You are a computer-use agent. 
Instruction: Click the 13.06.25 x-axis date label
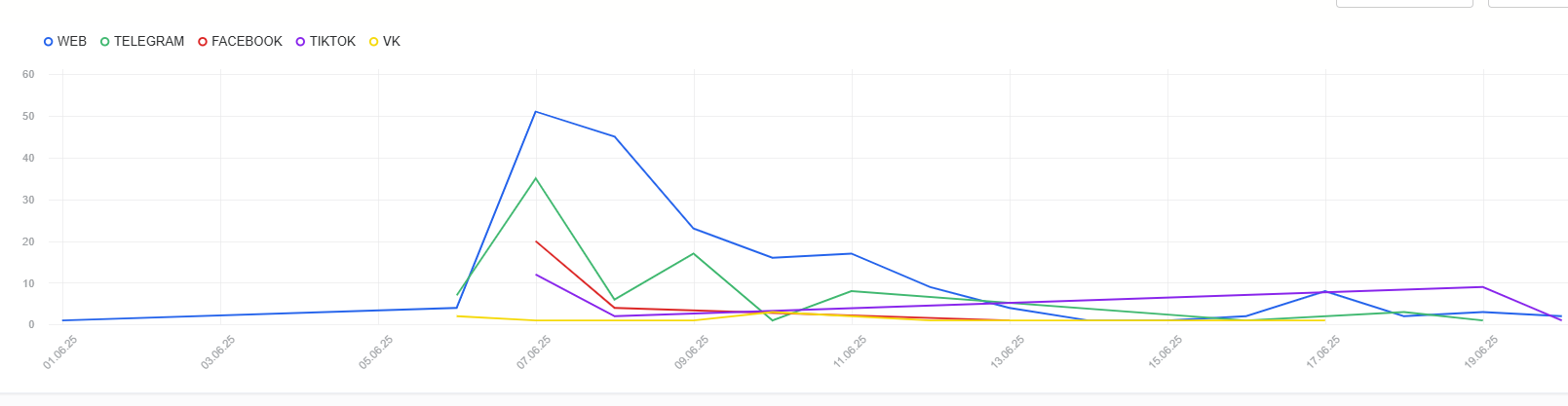(1008, 352)
